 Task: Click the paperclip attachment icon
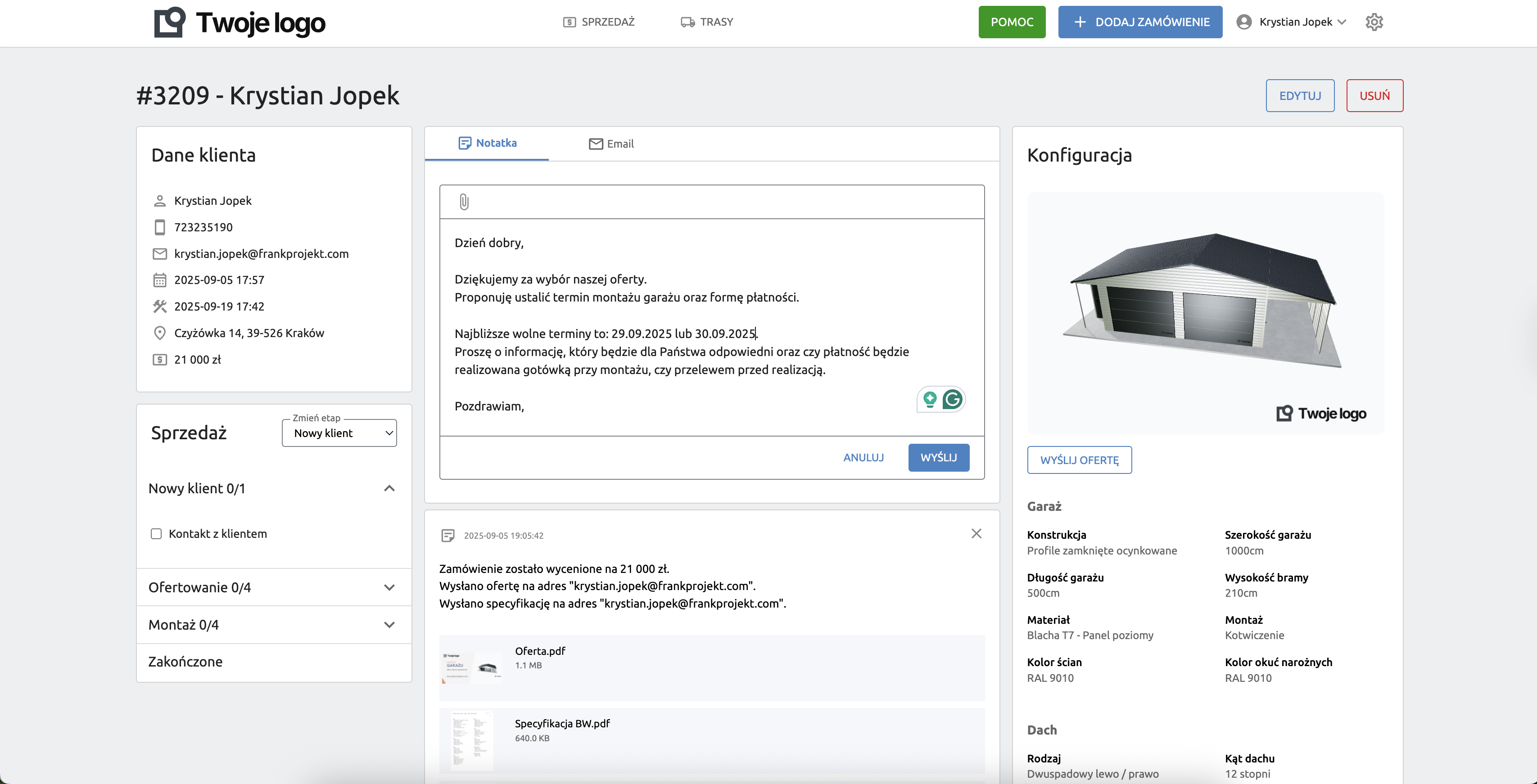pos(464,202)
